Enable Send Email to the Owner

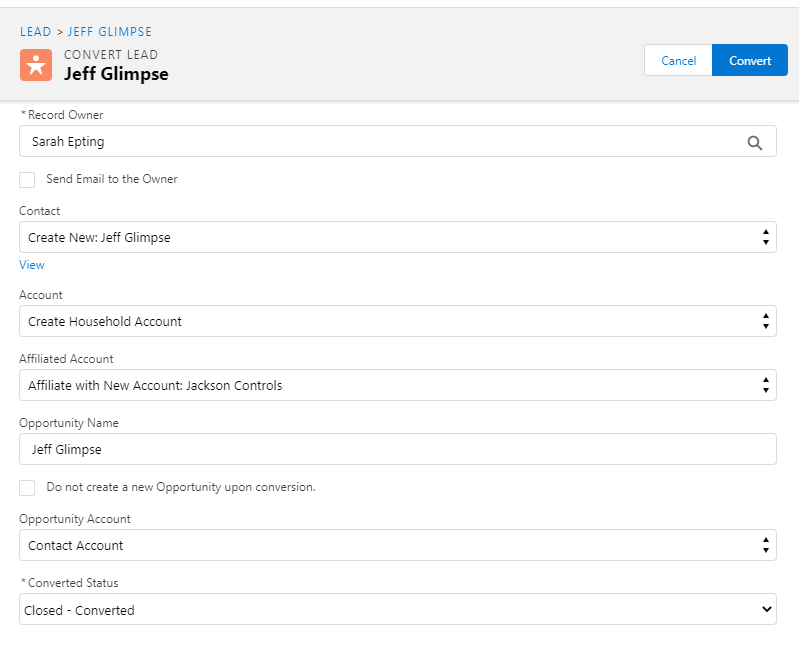(27, 180)
